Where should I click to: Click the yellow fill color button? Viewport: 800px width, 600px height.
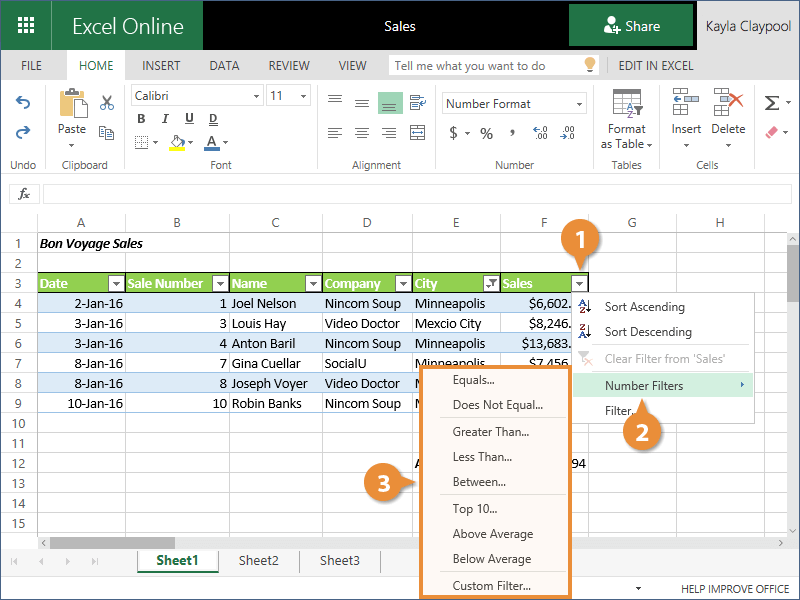pyautogui.click(x=177, y=142)
